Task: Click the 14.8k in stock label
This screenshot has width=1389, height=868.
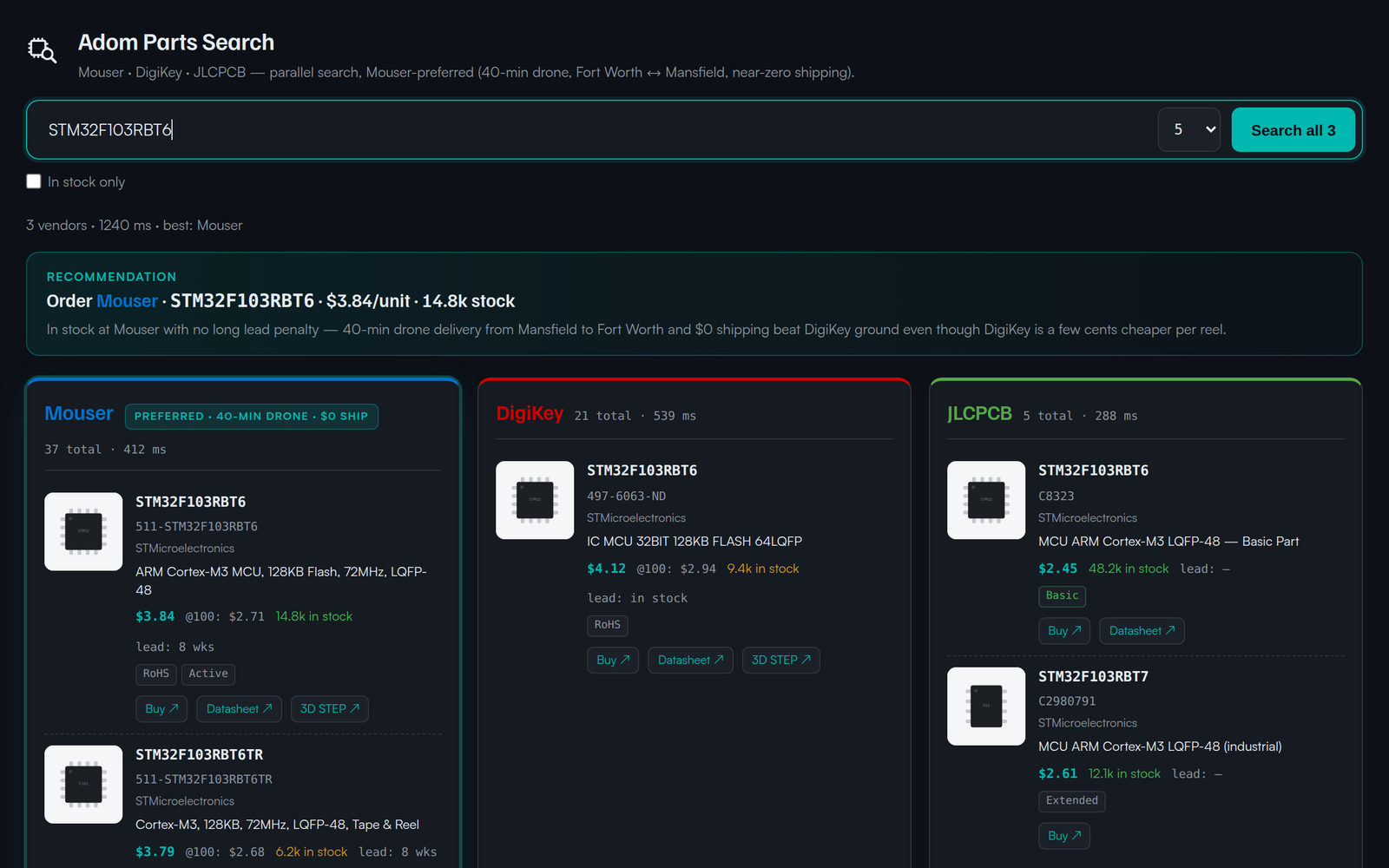Action: click(314, 616)
